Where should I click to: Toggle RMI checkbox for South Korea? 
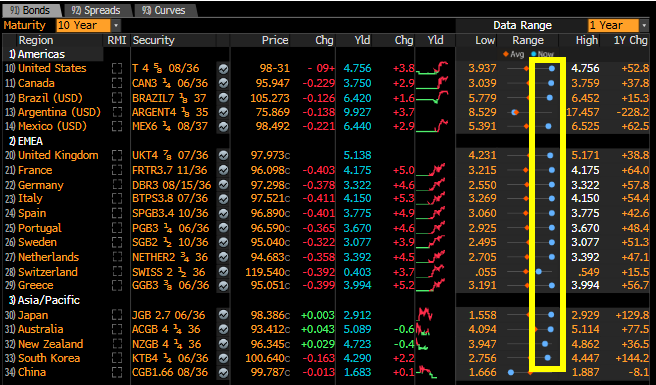click(x=117, y=358)
